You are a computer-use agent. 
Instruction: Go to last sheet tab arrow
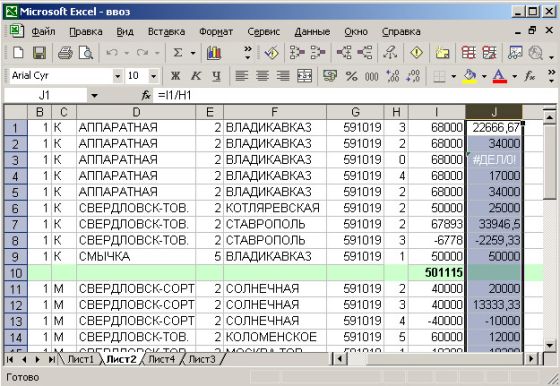pos(51,359)
